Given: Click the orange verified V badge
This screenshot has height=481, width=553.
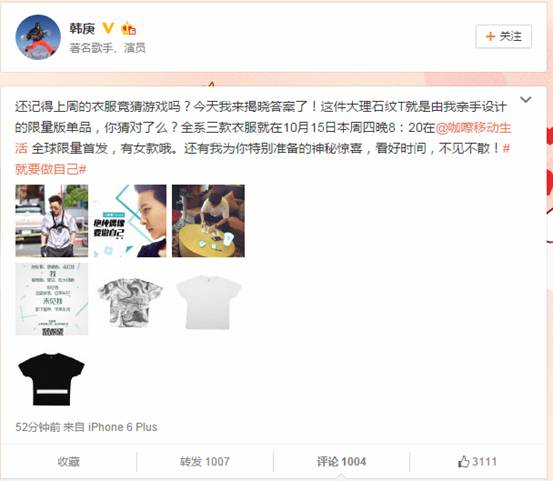Looking at the screenshot, I should pos(108,28).
